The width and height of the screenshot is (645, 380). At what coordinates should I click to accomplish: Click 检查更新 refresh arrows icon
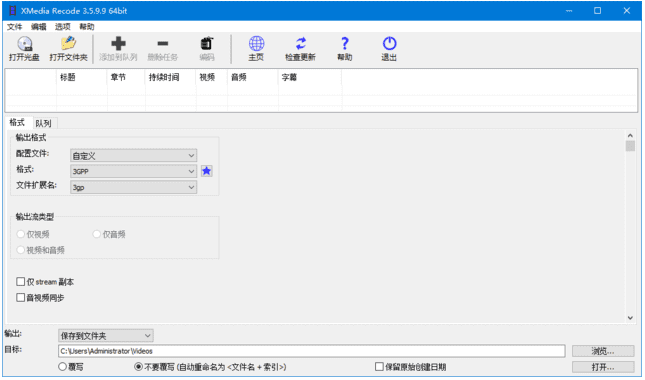coord(301,43)
